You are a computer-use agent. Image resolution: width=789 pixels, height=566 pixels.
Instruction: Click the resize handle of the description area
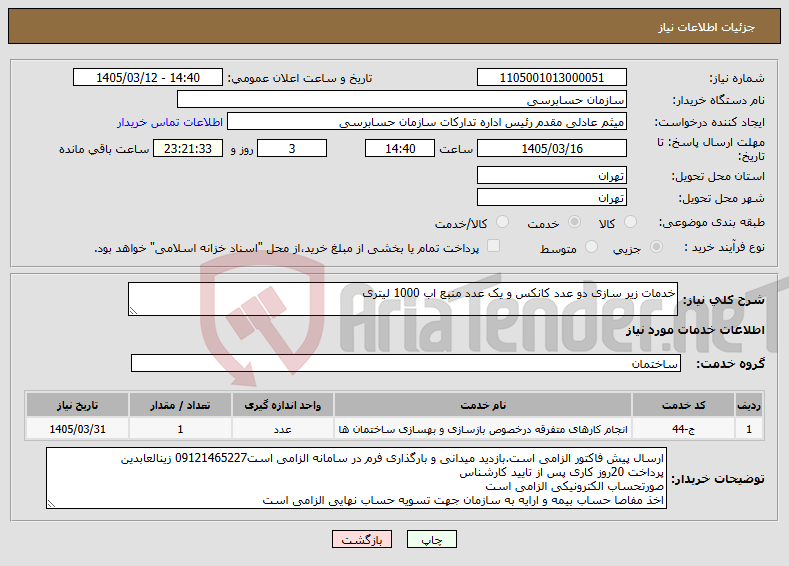coord(133,311)
